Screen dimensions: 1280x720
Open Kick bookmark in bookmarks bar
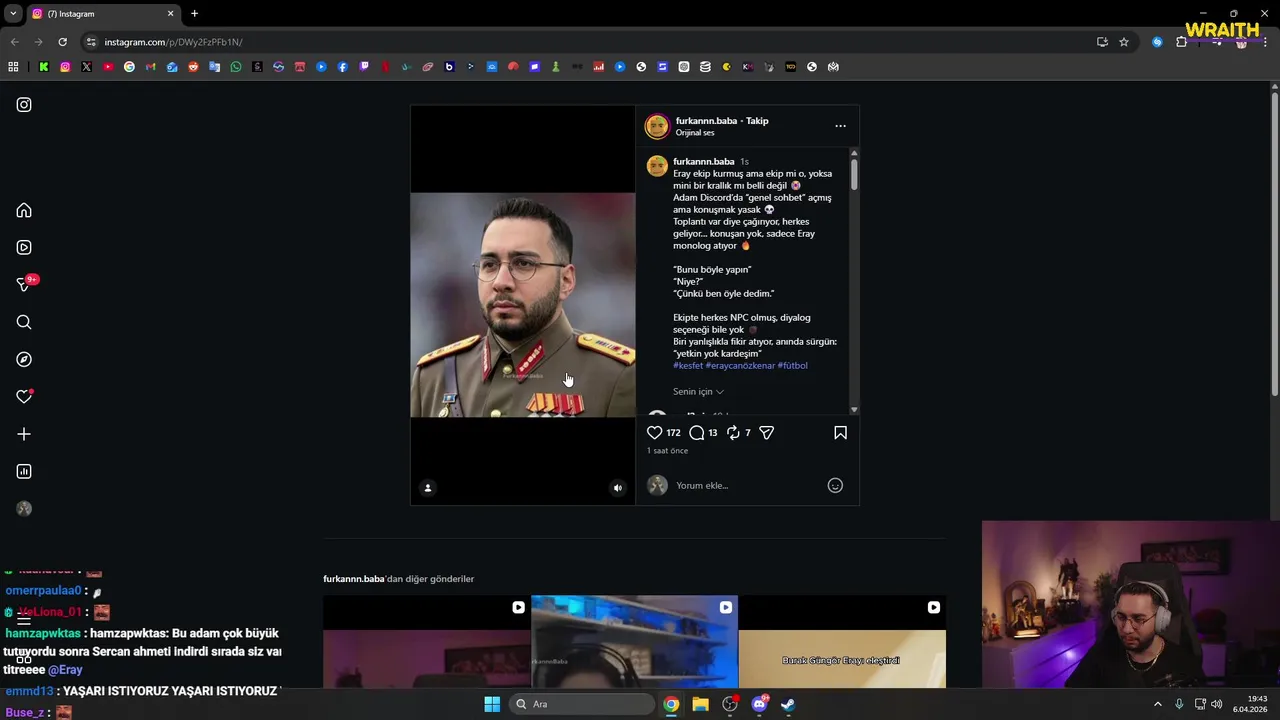point(44,67)
